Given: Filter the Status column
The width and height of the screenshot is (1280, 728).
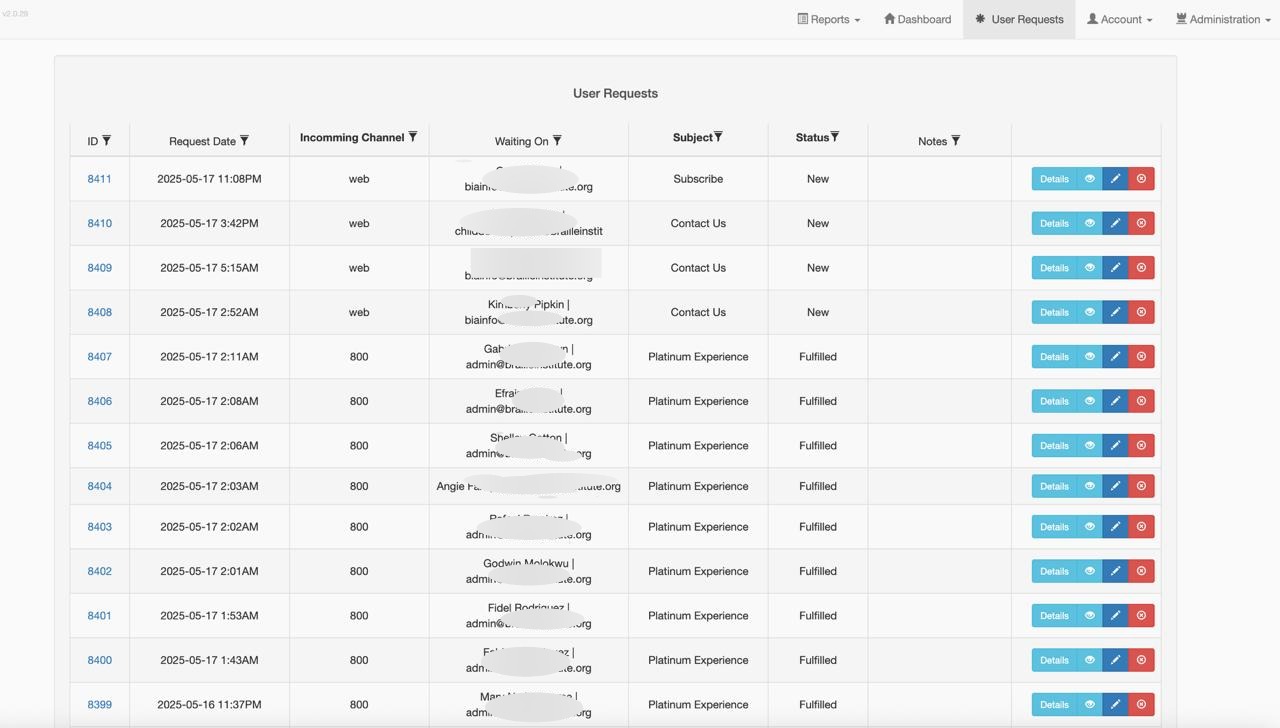Looking at the screenshot, I should [x=835, y=137].
